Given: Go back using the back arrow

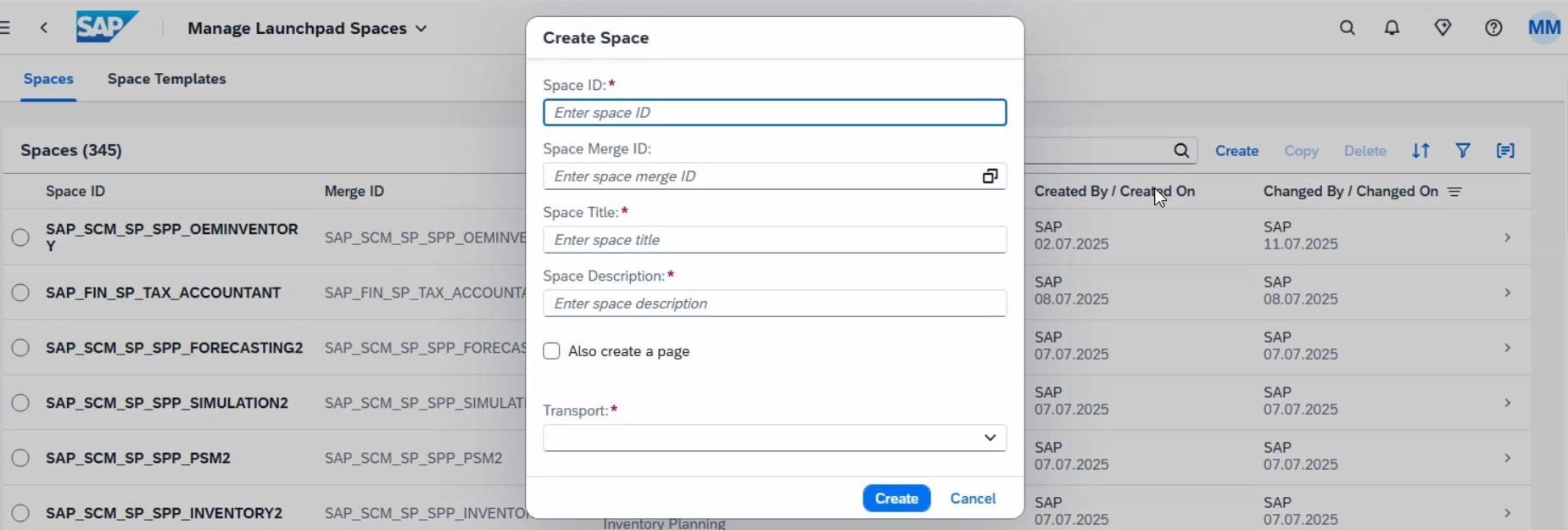Looking at the screenshot, I should pos(44,28).
